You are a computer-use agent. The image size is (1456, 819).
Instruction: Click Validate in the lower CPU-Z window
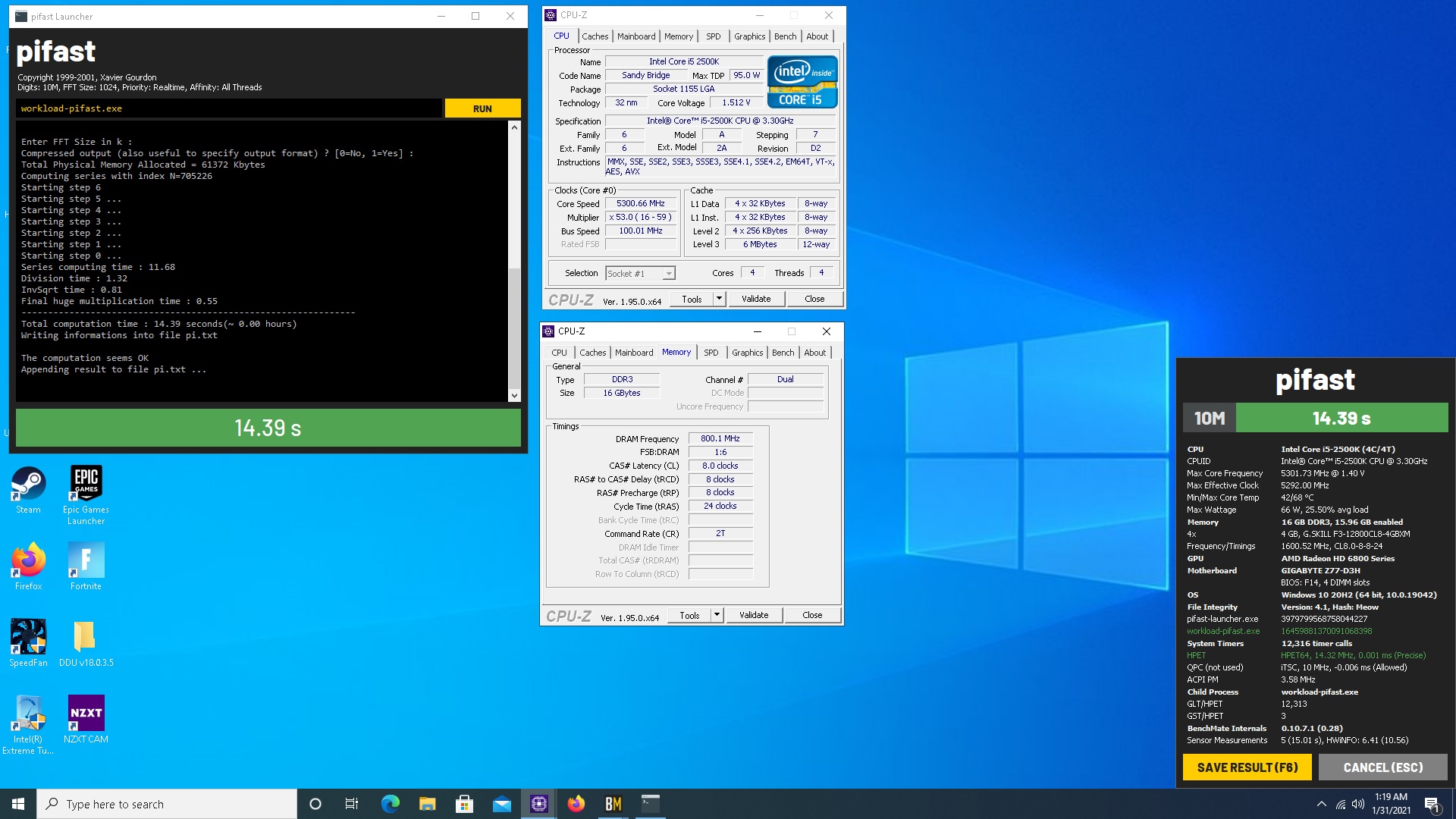754,615
